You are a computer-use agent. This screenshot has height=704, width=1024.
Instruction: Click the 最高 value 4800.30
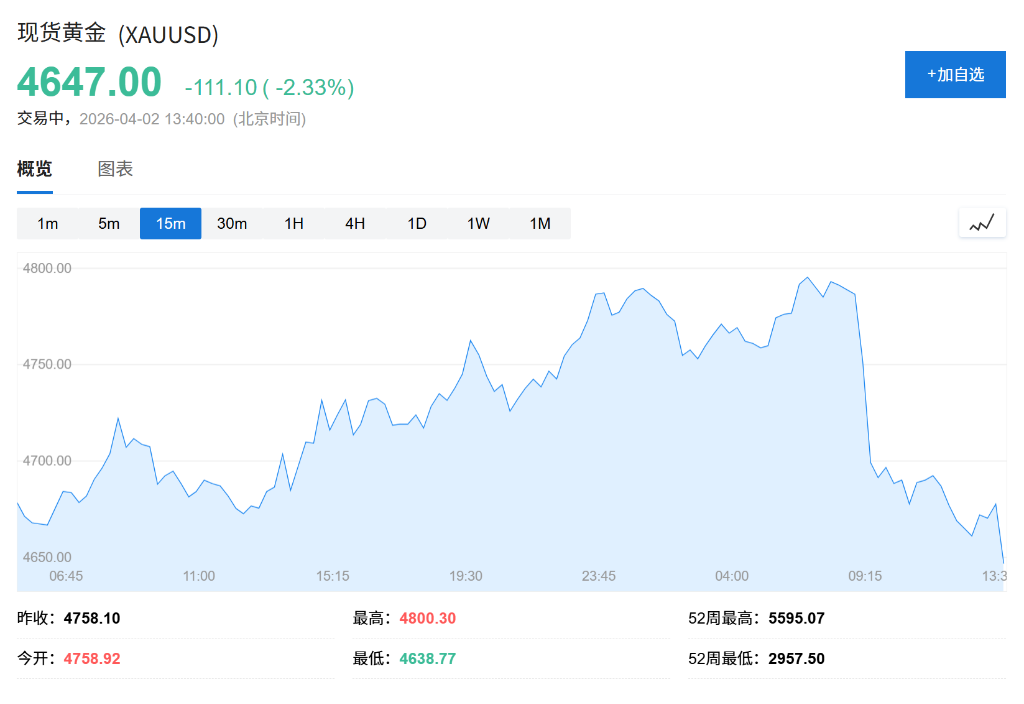(x=427, y=618)
